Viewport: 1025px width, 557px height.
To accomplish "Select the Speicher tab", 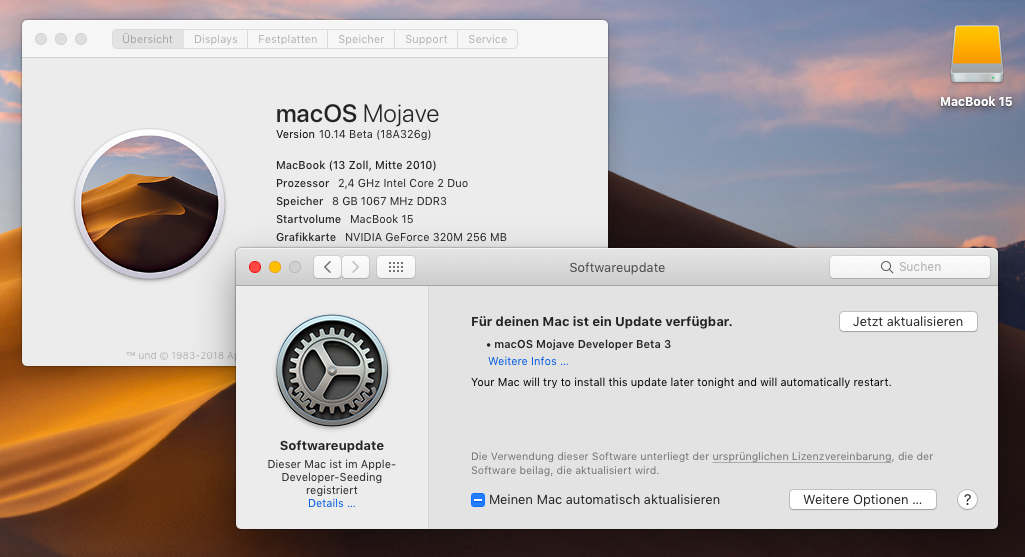I will point(361,39).
